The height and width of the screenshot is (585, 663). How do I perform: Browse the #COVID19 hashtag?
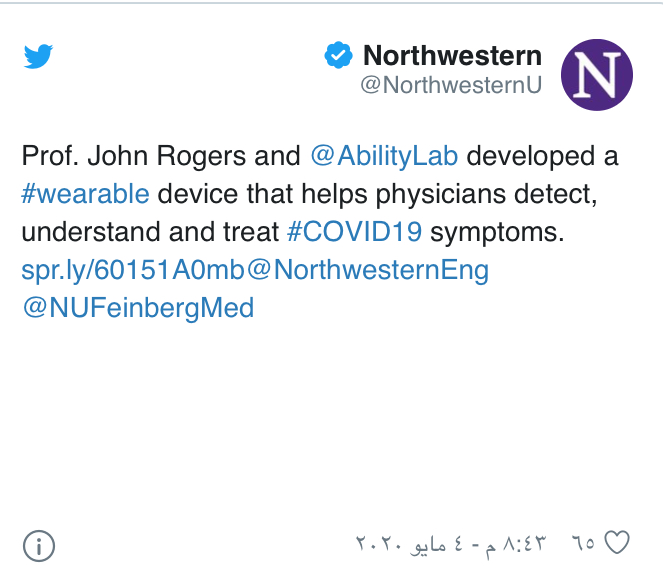(355, 232)
